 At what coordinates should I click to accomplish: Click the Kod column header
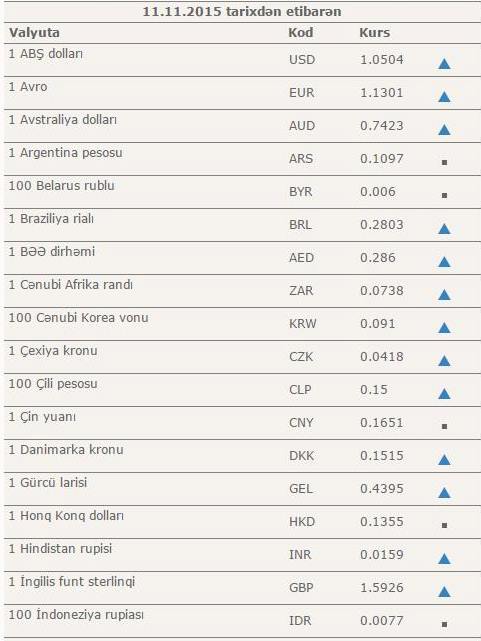click(301, 33)
